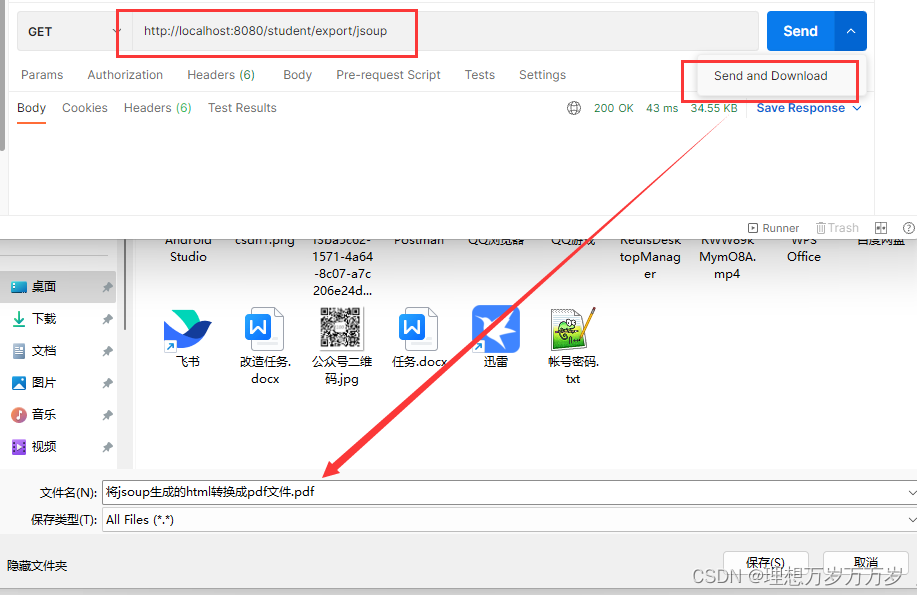Open the Send button dropdown arrow
Image resolution: width=917 pixels, height=595 pixels.
[851, 31]
